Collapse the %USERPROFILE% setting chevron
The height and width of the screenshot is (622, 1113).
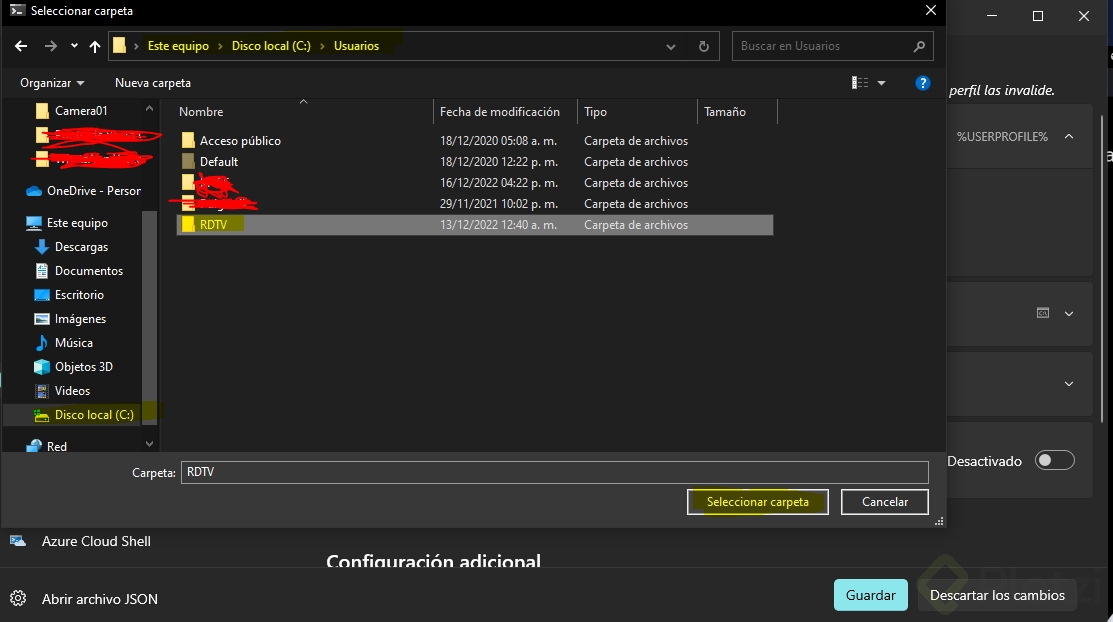(x=1069, y=136)
